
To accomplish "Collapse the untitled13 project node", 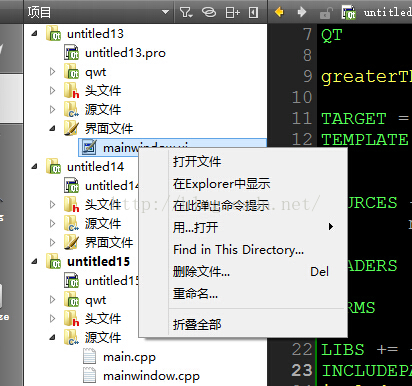I will coord(34,33).
